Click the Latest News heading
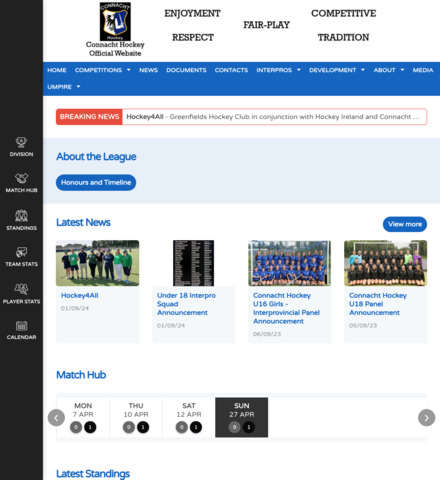This screenshot has width=440, height=480. point(83,222)
